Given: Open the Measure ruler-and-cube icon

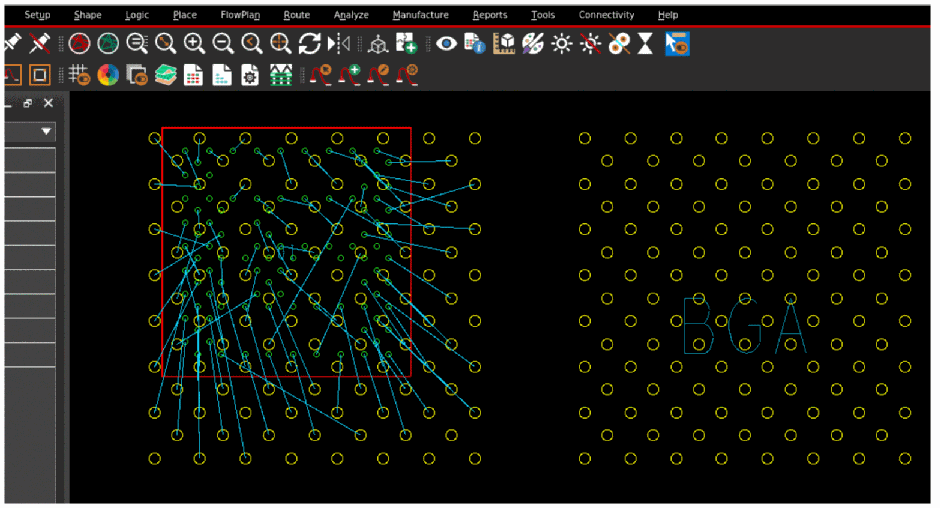Looking at the screenshot, I should click(x=504, y=43).
